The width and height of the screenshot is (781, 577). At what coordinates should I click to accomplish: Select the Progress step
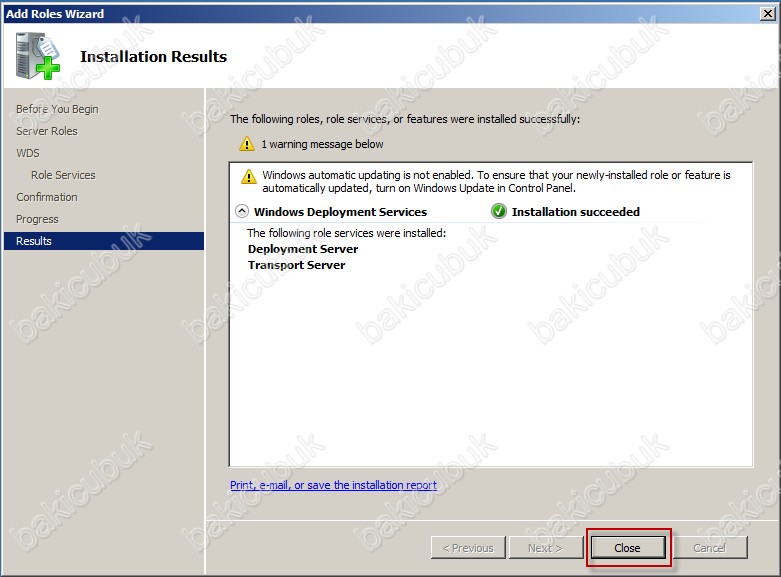tap(37, 219)
